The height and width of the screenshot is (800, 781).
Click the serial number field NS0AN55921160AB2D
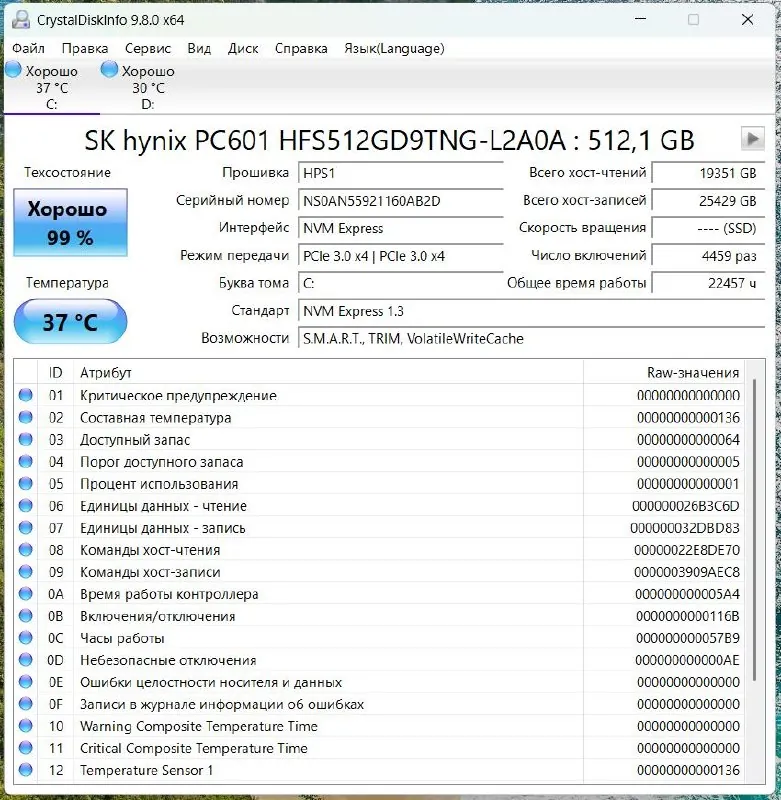[400, 201]
